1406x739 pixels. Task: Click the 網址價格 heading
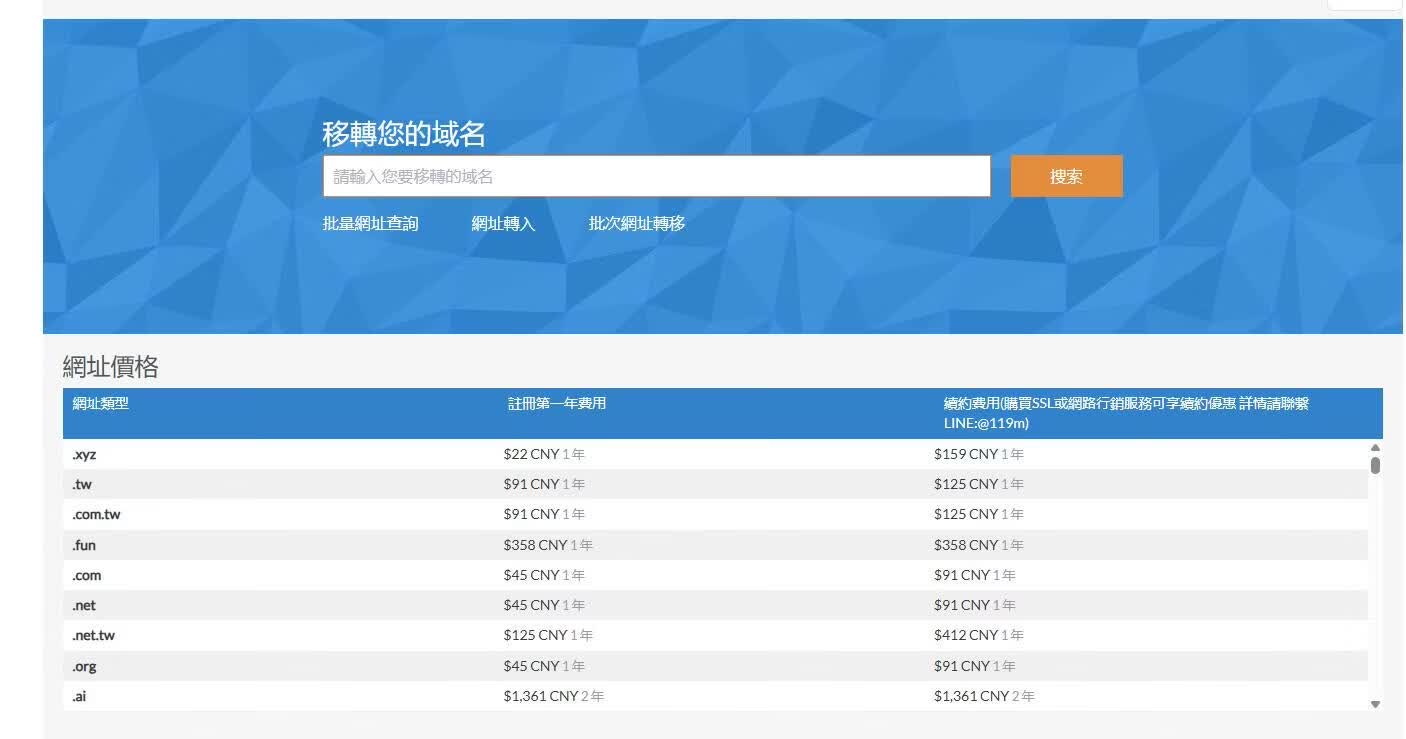click(x=110, y=367)
